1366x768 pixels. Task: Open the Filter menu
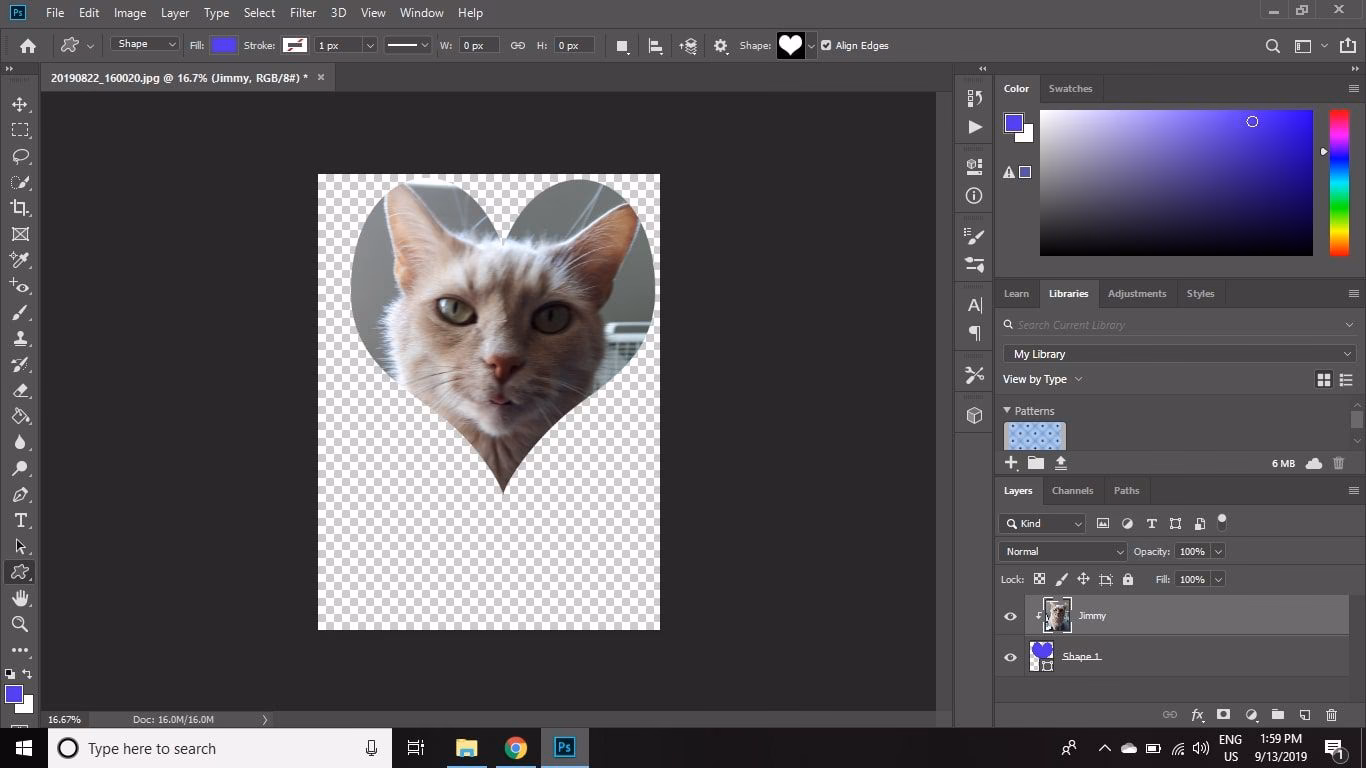[302, 12]
